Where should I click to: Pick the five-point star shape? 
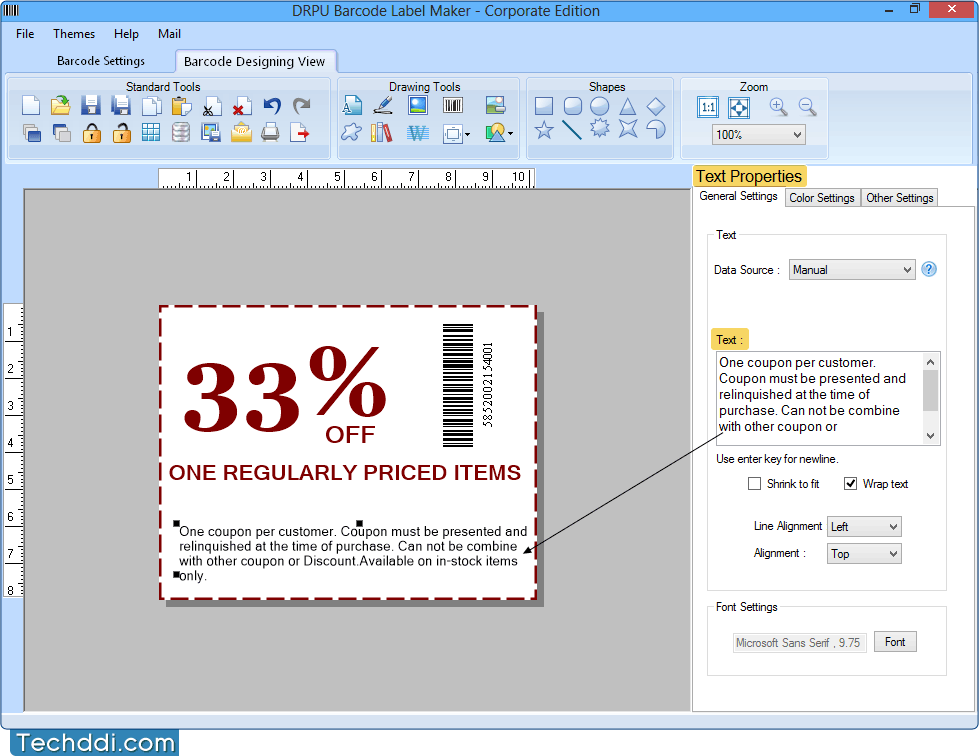(544, 130)
